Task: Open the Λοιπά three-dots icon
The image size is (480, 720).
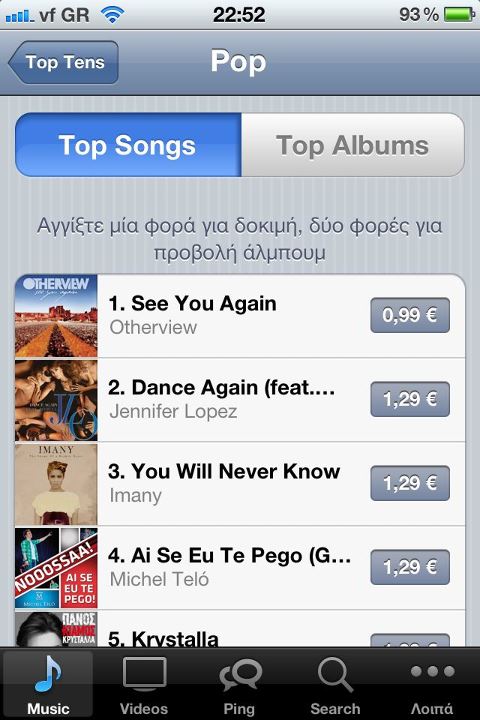Action: click(x=432, y=671)
